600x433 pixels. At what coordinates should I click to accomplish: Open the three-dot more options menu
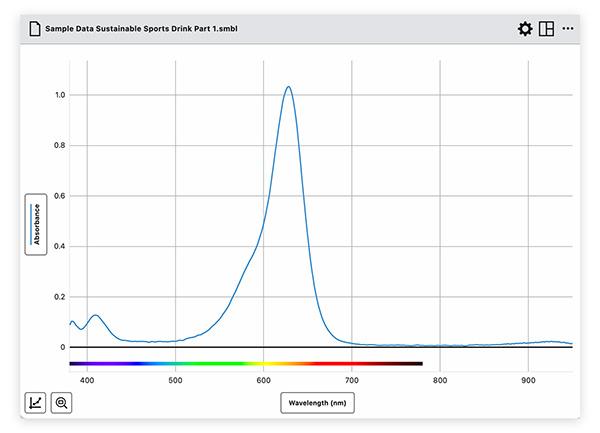click(x=568, y=29)
